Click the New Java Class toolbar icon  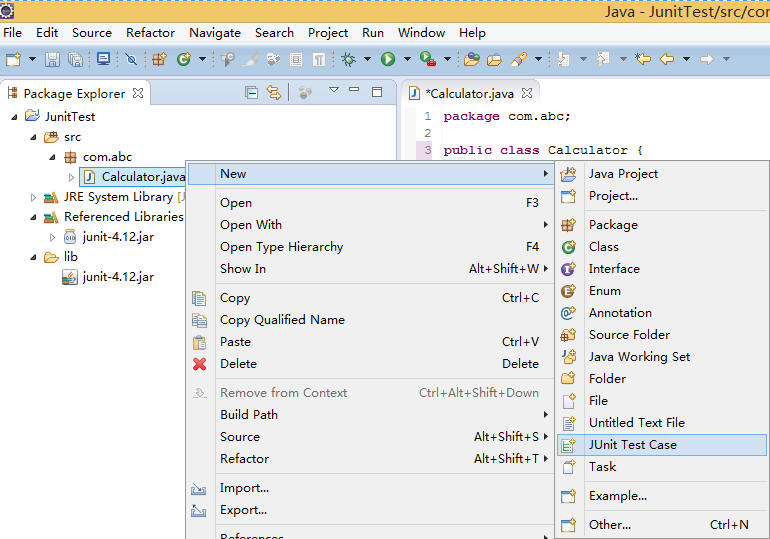184,59
